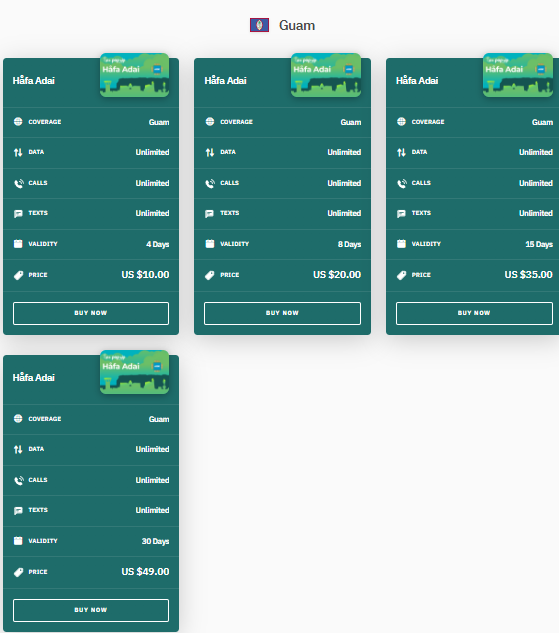Click the 'US $35.00' price
Viewport: 559px width, 633px height.
click(529, 275)
